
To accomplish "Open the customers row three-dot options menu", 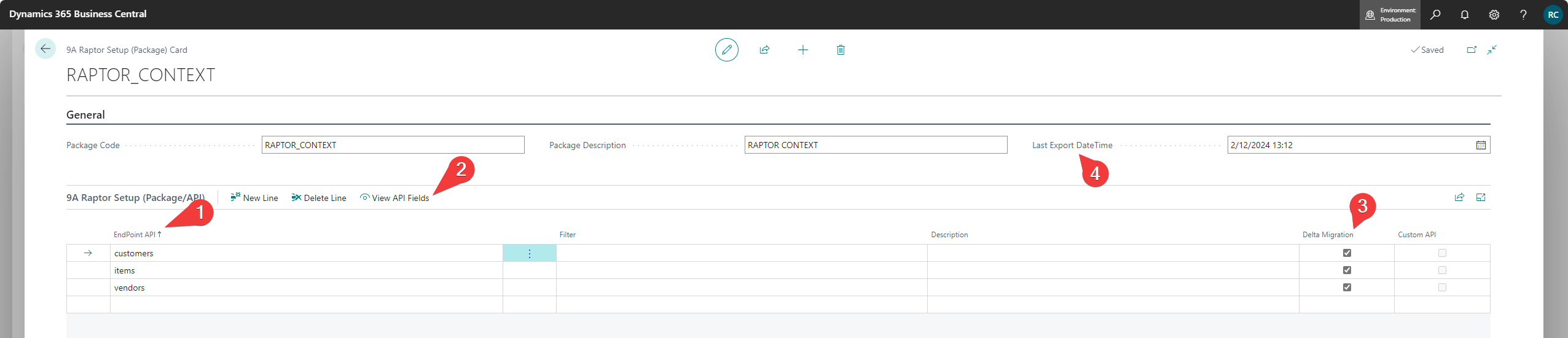I will (530, 253).
